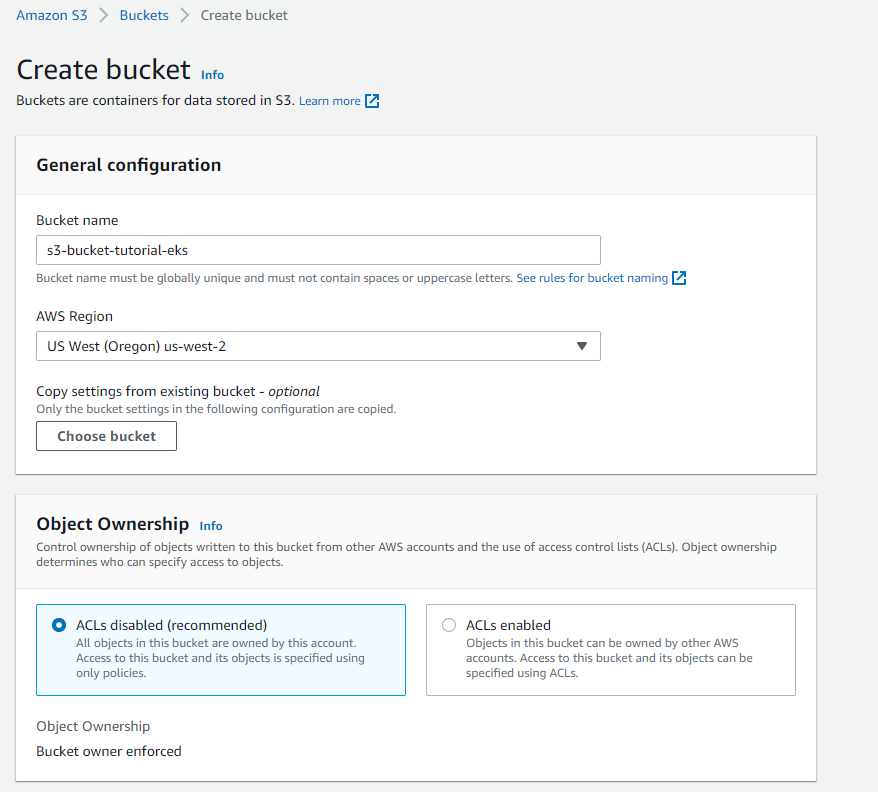This screenshot has width=878, height=792.
Task: Select the ACLs enabled radio button
Action: [x=449, y=625]
